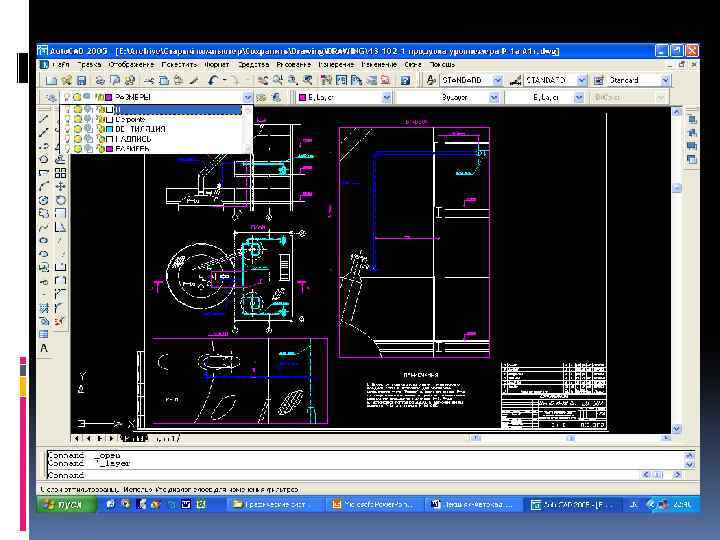
Task: Click the Copy icon in standard toolbar
Action: pyautogui.click(x=164, y=81)
